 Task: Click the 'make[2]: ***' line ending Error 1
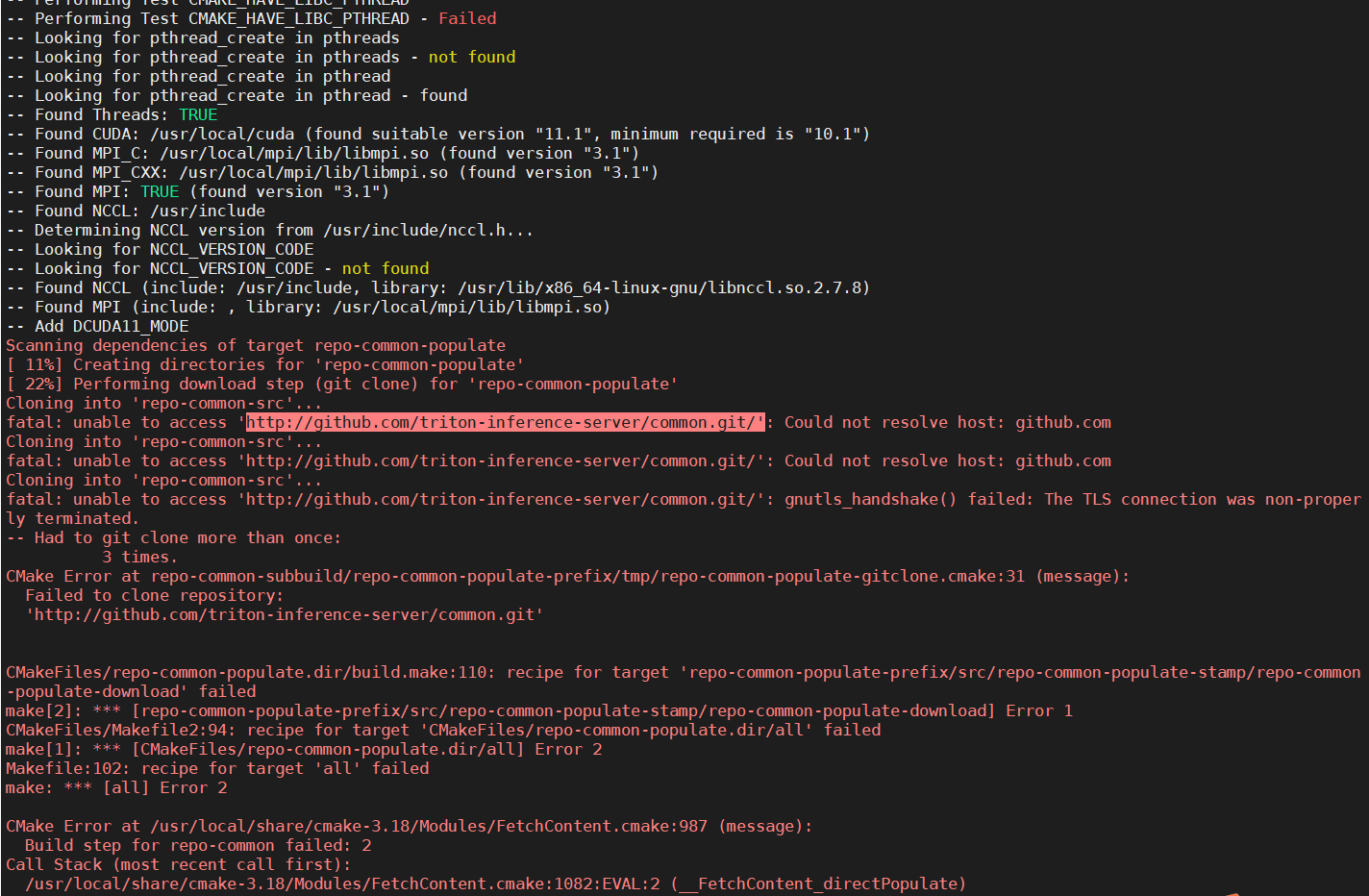click(539, 710)
